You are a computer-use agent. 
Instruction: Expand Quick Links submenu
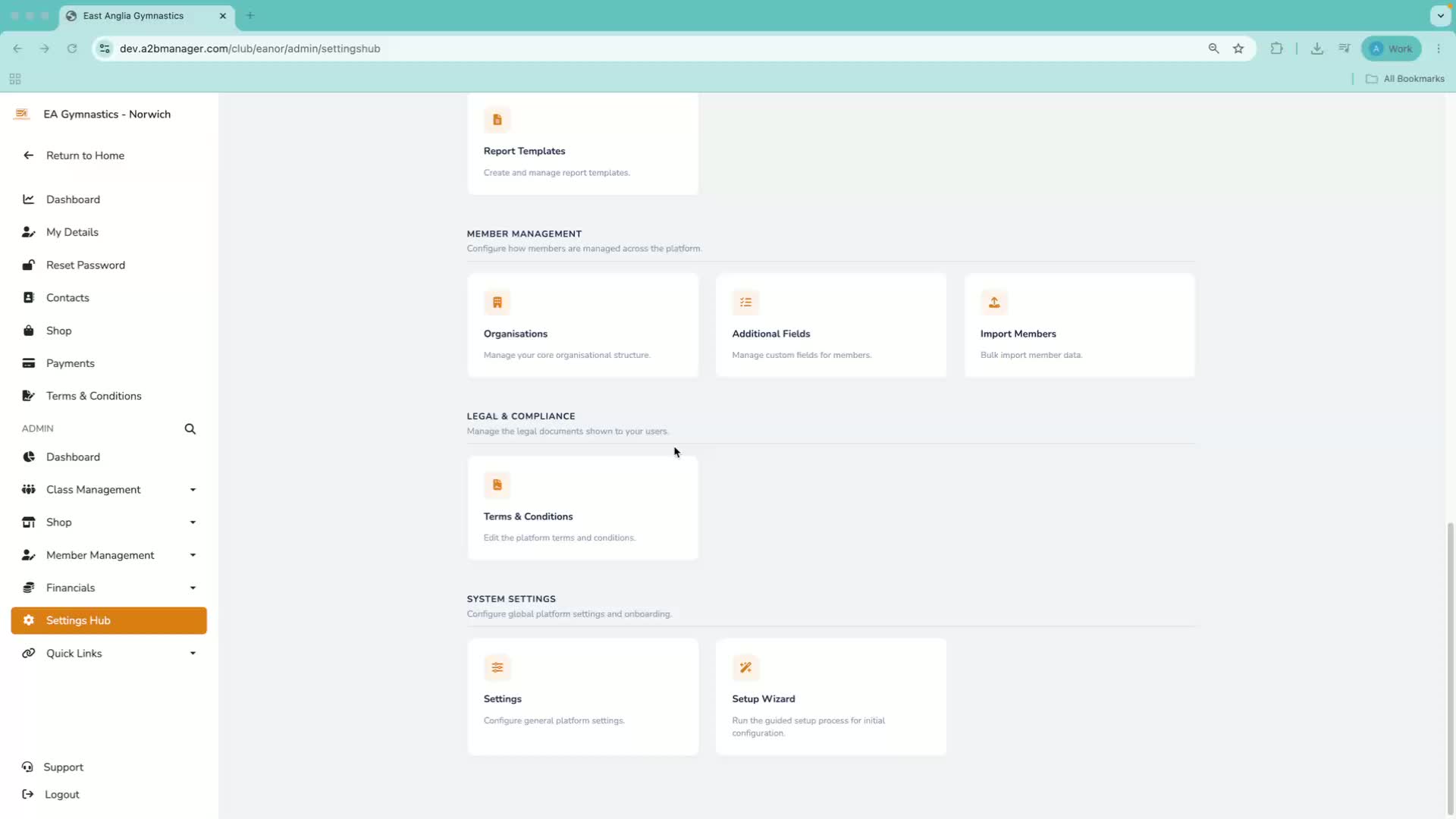[193, 653]
